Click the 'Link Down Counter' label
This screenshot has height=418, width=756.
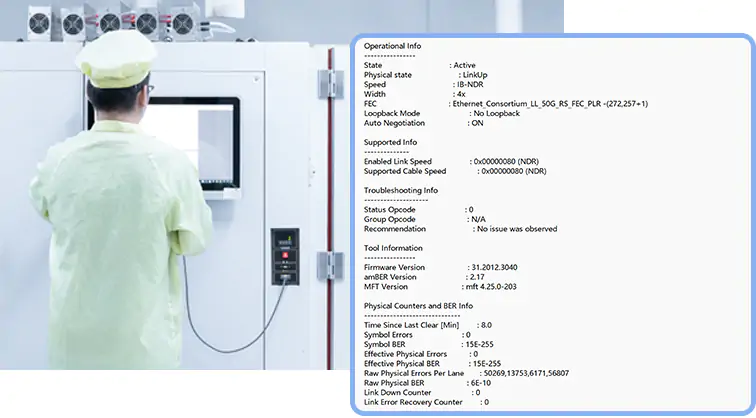(x=397, y=393)
